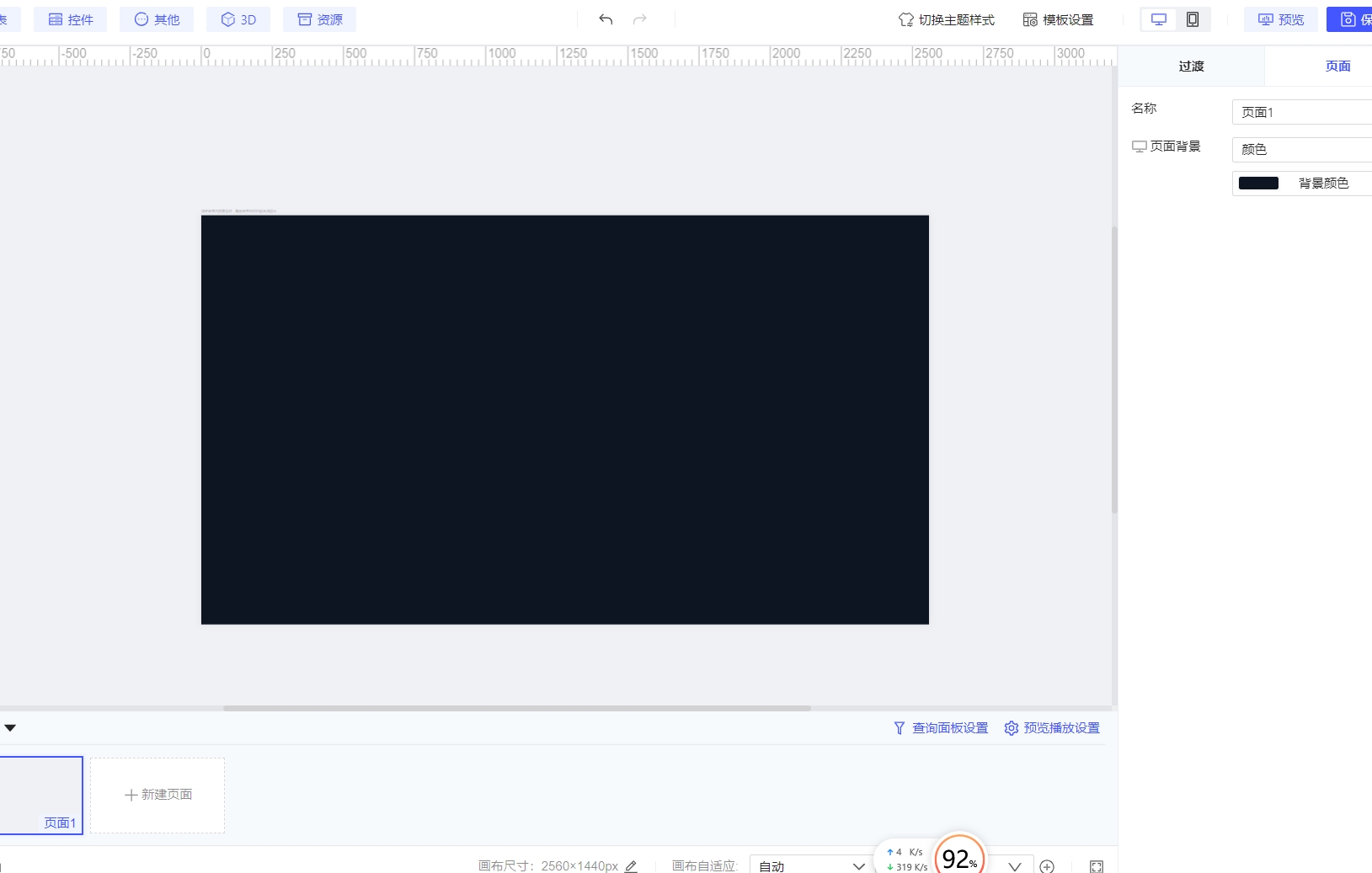Viewport: 1372px width, 873px height.
Task: Click the zoom in plus icon
Action: (1047, 866)
